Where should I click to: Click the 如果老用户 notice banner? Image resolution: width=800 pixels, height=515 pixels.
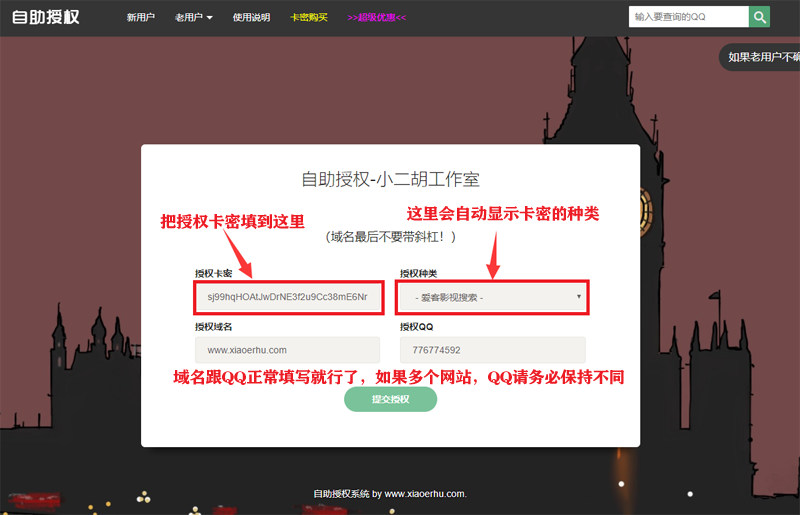coord(760,57)
